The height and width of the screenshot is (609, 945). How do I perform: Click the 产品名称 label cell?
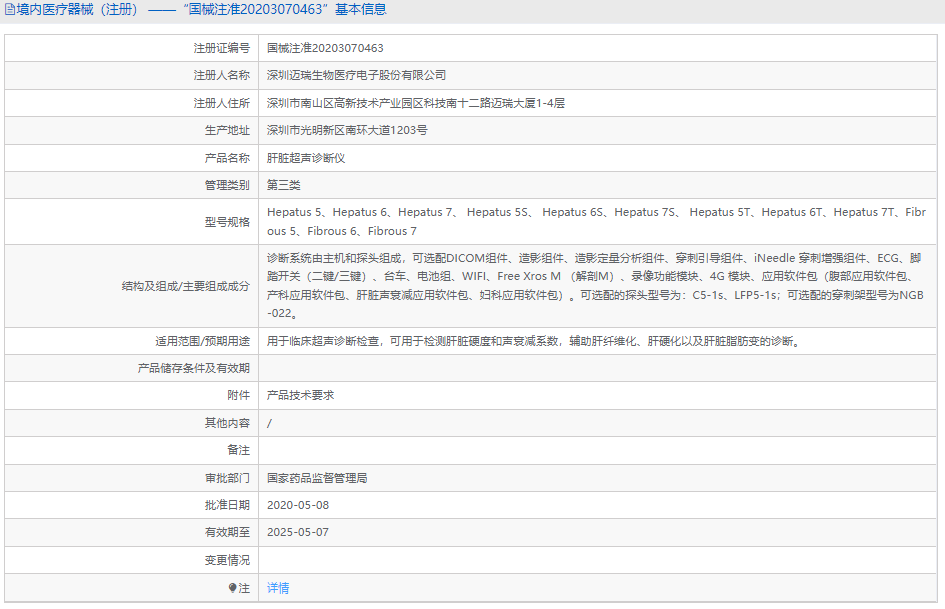click(x=131, y=158)
